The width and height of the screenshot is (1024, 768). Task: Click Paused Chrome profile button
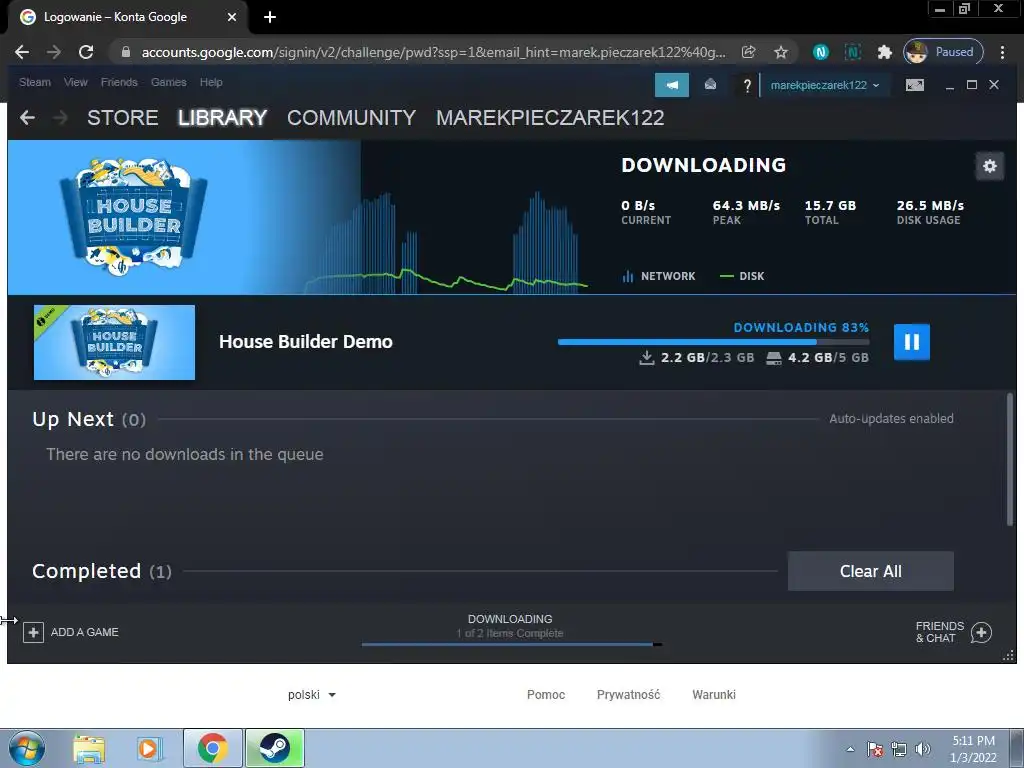pyautogui.click(x=943, y=52)
